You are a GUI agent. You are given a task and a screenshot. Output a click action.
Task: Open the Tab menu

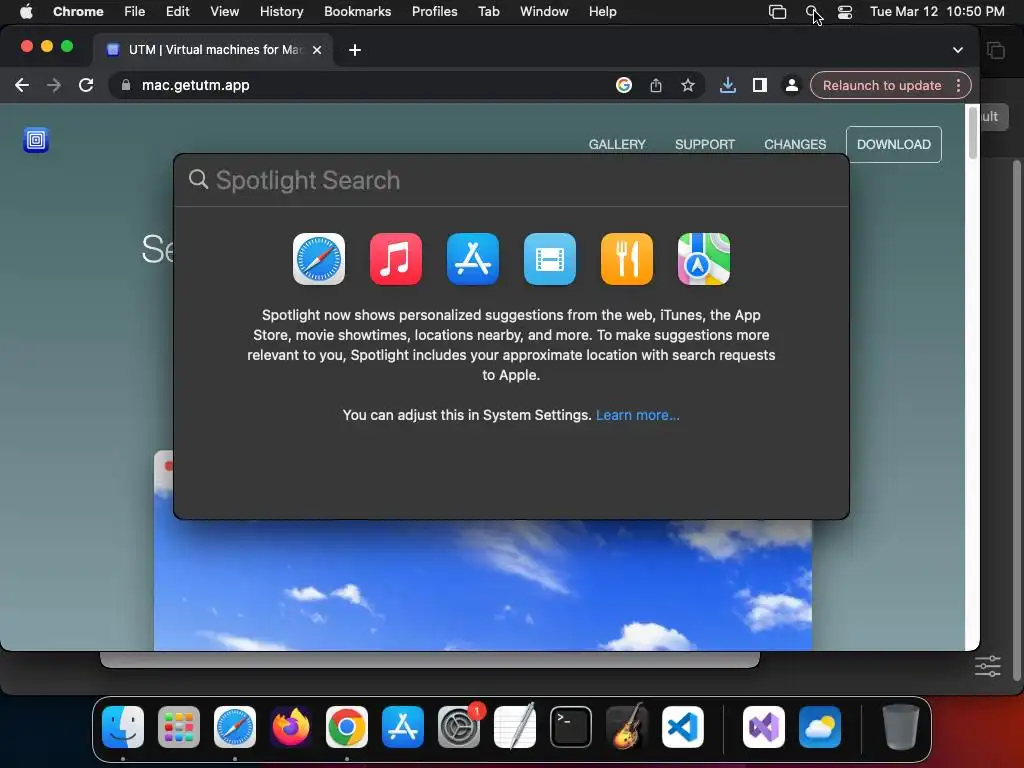click(488, 12)
